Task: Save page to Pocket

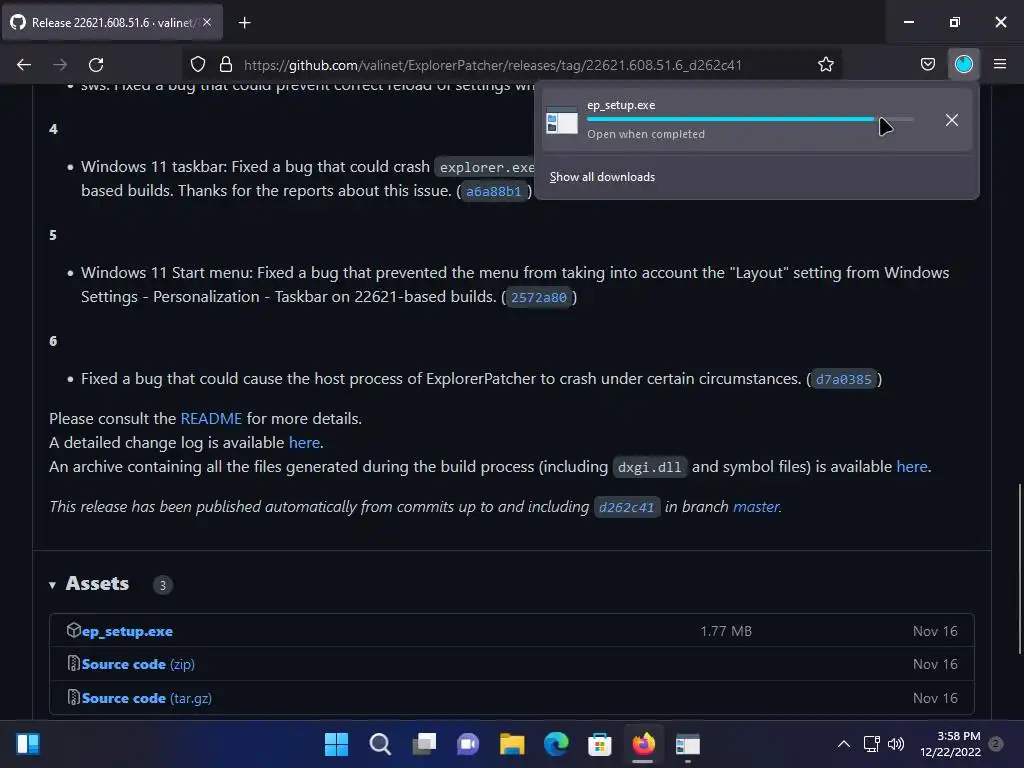Action: coord(927,64)
